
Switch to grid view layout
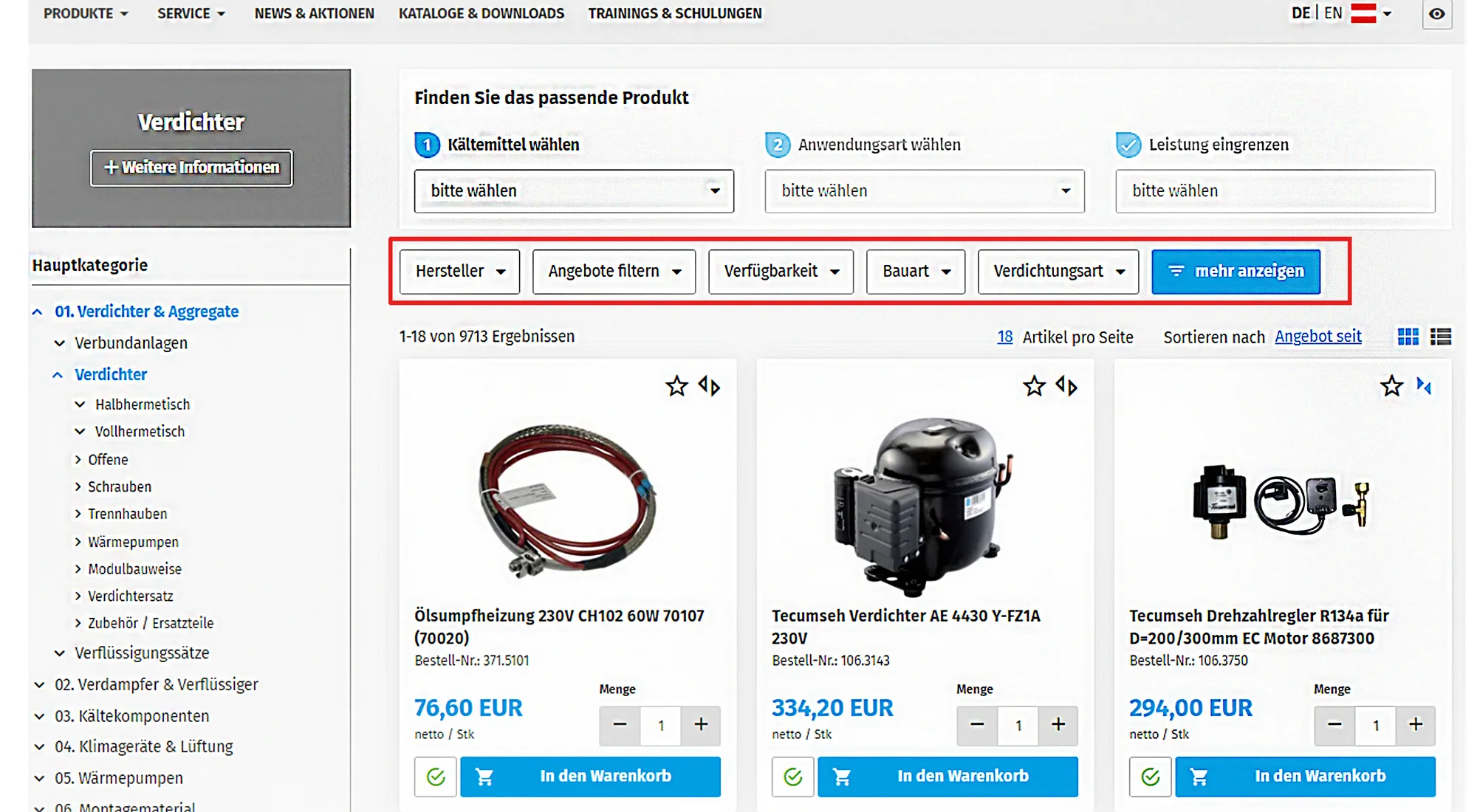click(x=1408, y=337)
